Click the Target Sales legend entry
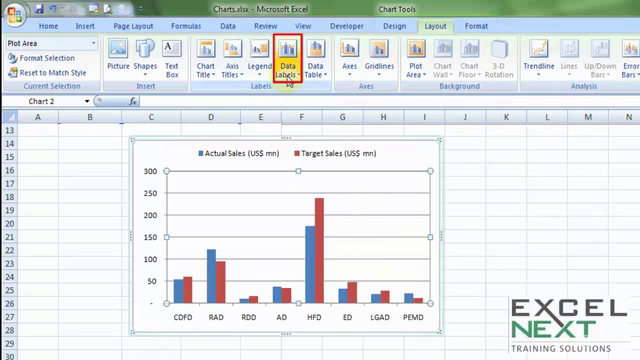Screen dimensions: 640x360 point(335,153)
